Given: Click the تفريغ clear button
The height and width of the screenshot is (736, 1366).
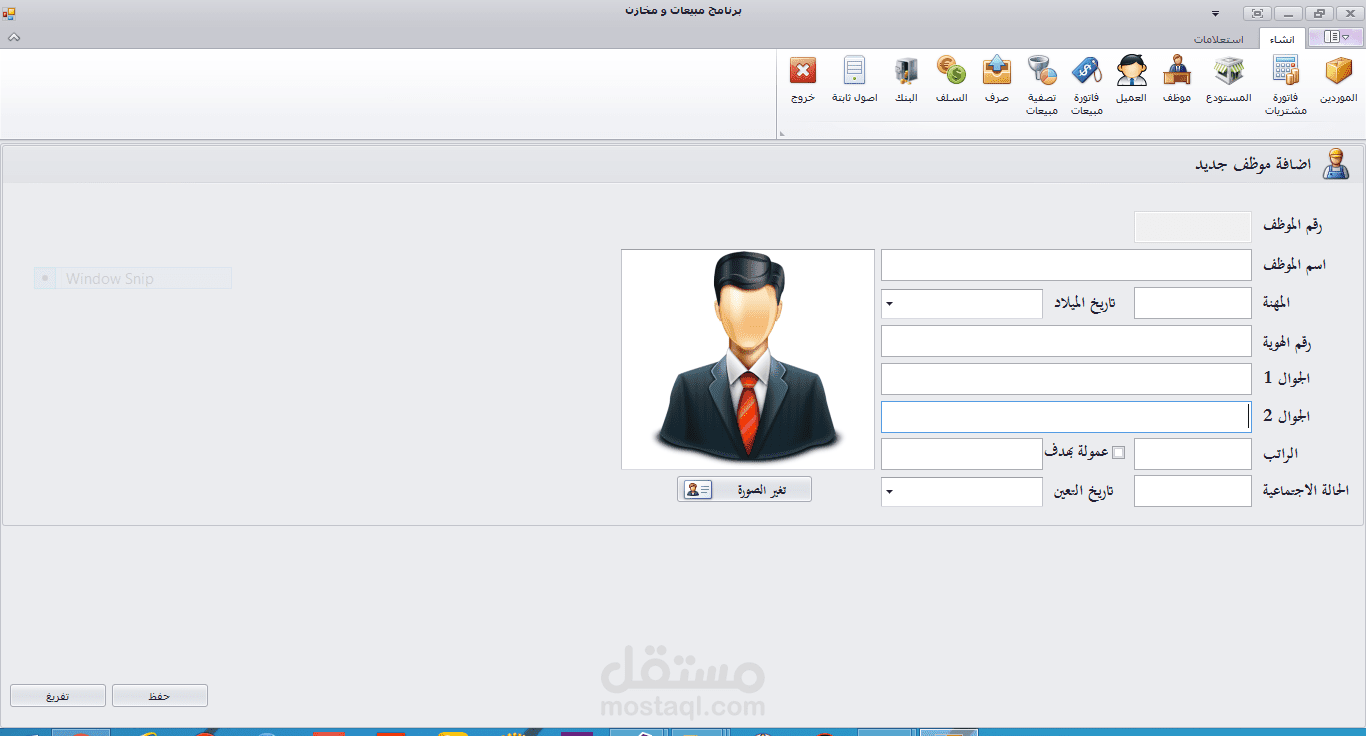Looking at the screenshot, I should point(57,696).
